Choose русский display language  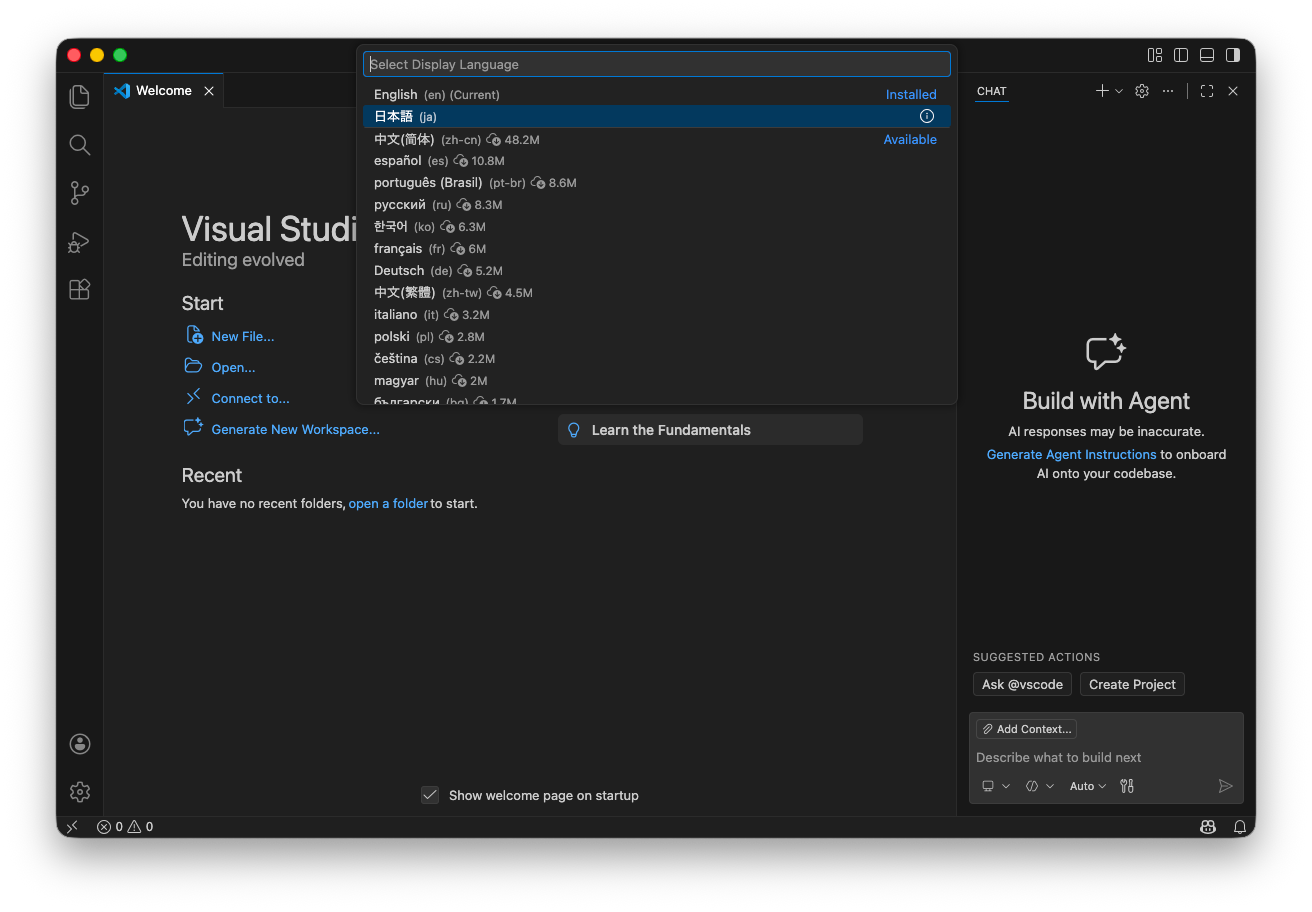coord(657,205)
